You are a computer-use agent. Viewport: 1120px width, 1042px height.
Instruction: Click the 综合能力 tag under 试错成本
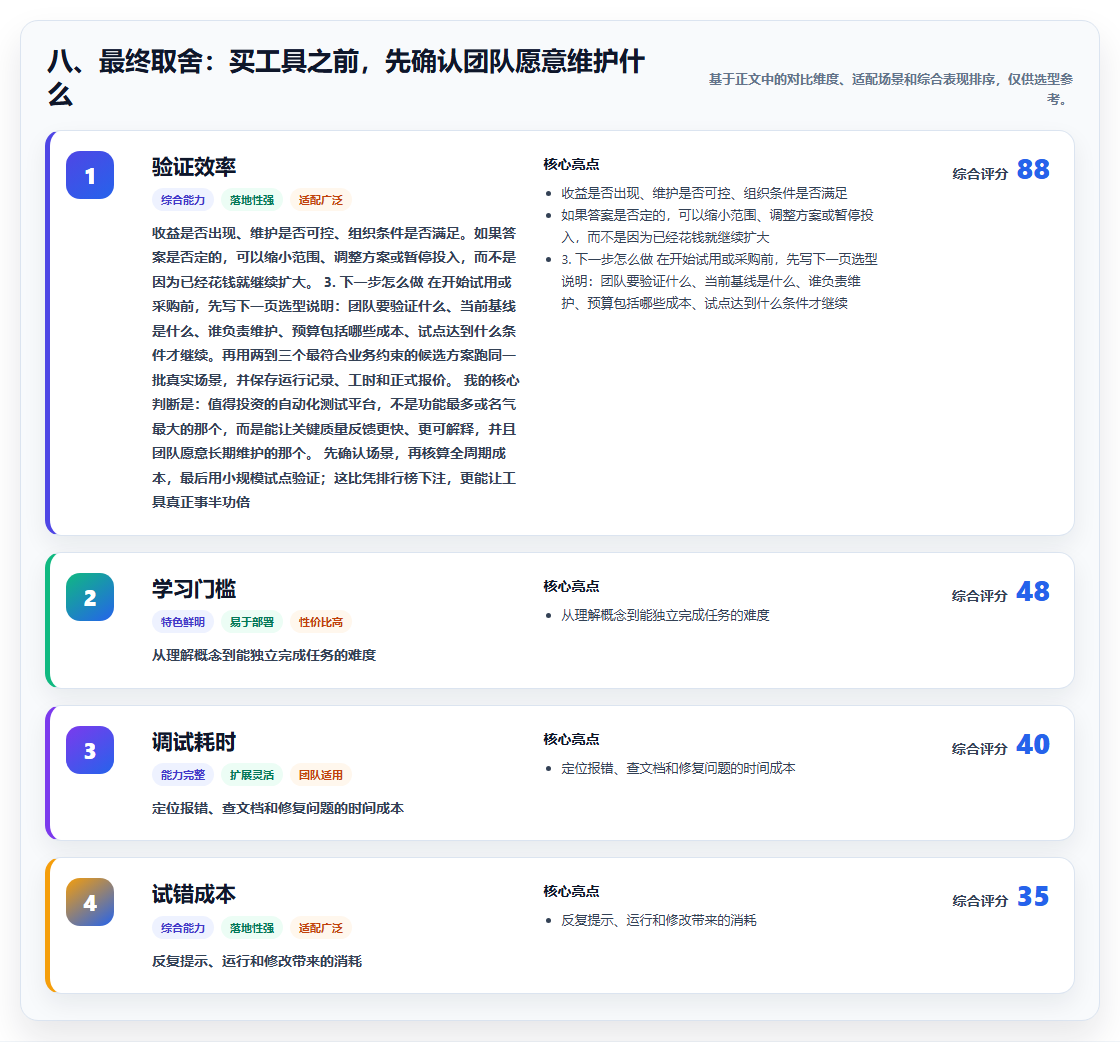point(183,928)
